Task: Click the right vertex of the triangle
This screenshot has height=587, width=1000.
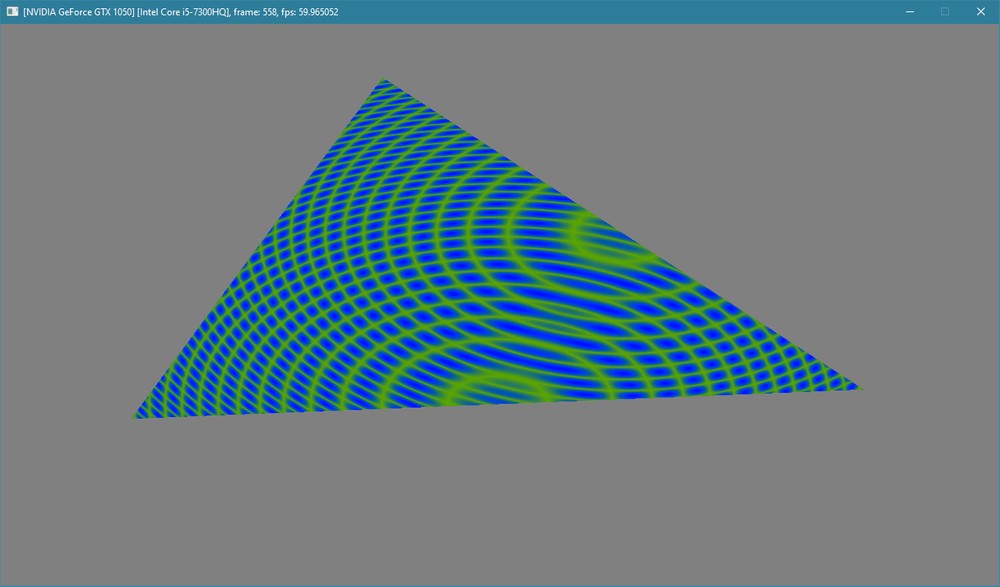Action: (x=856, y=387)
